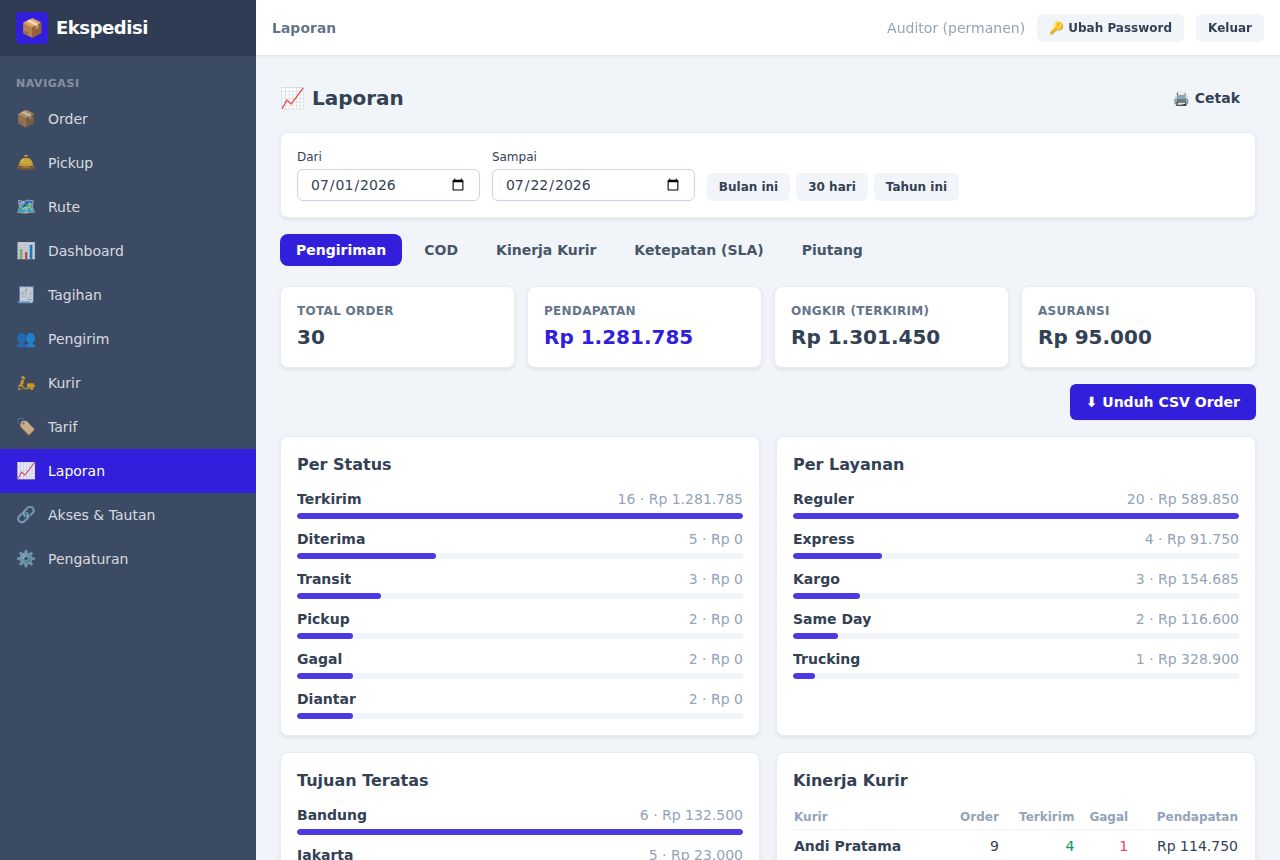The height and width of the screenshot is (860, 1280).
Task: Select Pengaturan label in sidebar navigation
Action: pyautogui.click(x=88, y=559)
